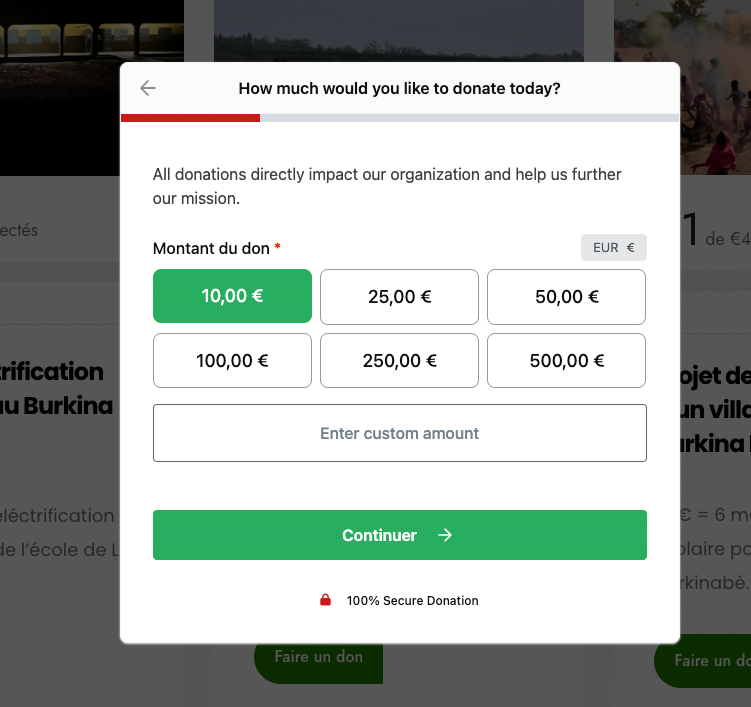Viewport: 751px width, 707px height.
Task: Pick the 50,00 € donation option
Action: (x=566, y=296)
